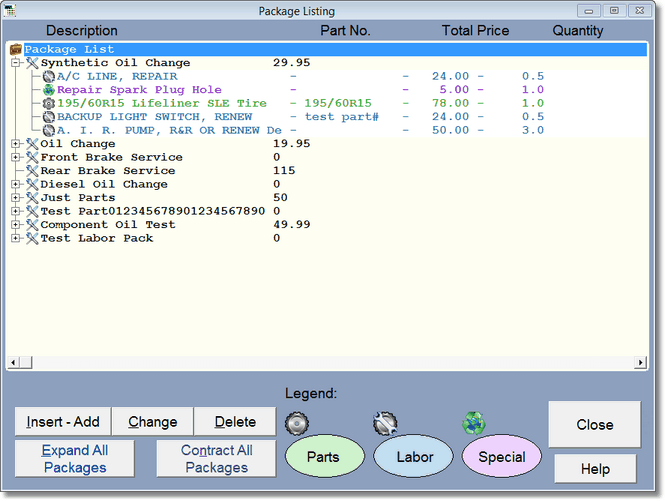Click the Special globe icon in the legend

[x=474, y=423]
